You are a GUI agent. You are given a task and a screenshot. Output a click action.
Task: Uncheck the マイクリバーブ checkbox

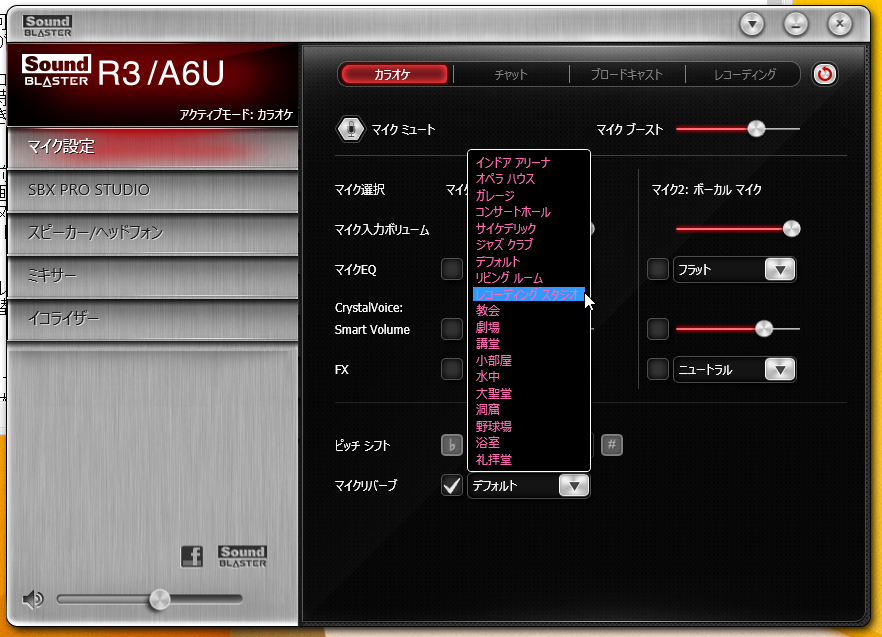452,486
